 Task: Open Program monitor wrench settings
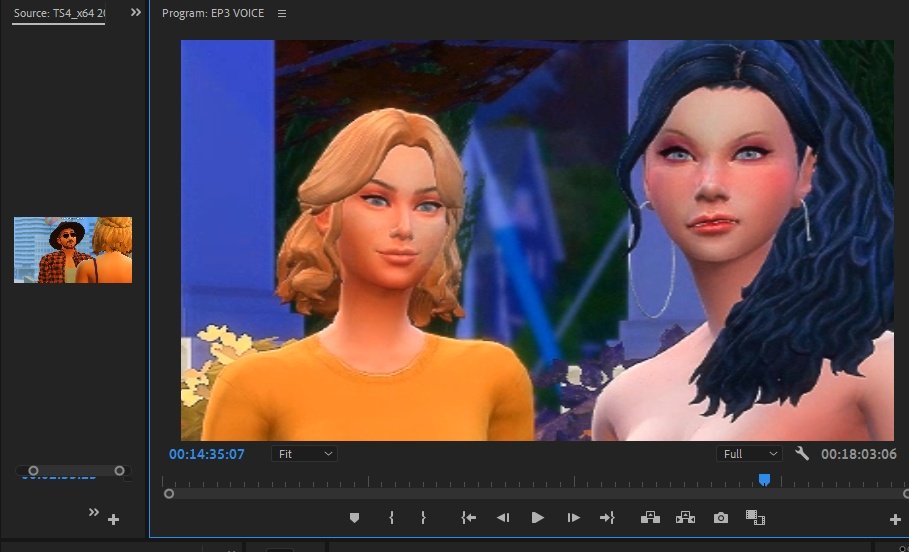(802, 453)
